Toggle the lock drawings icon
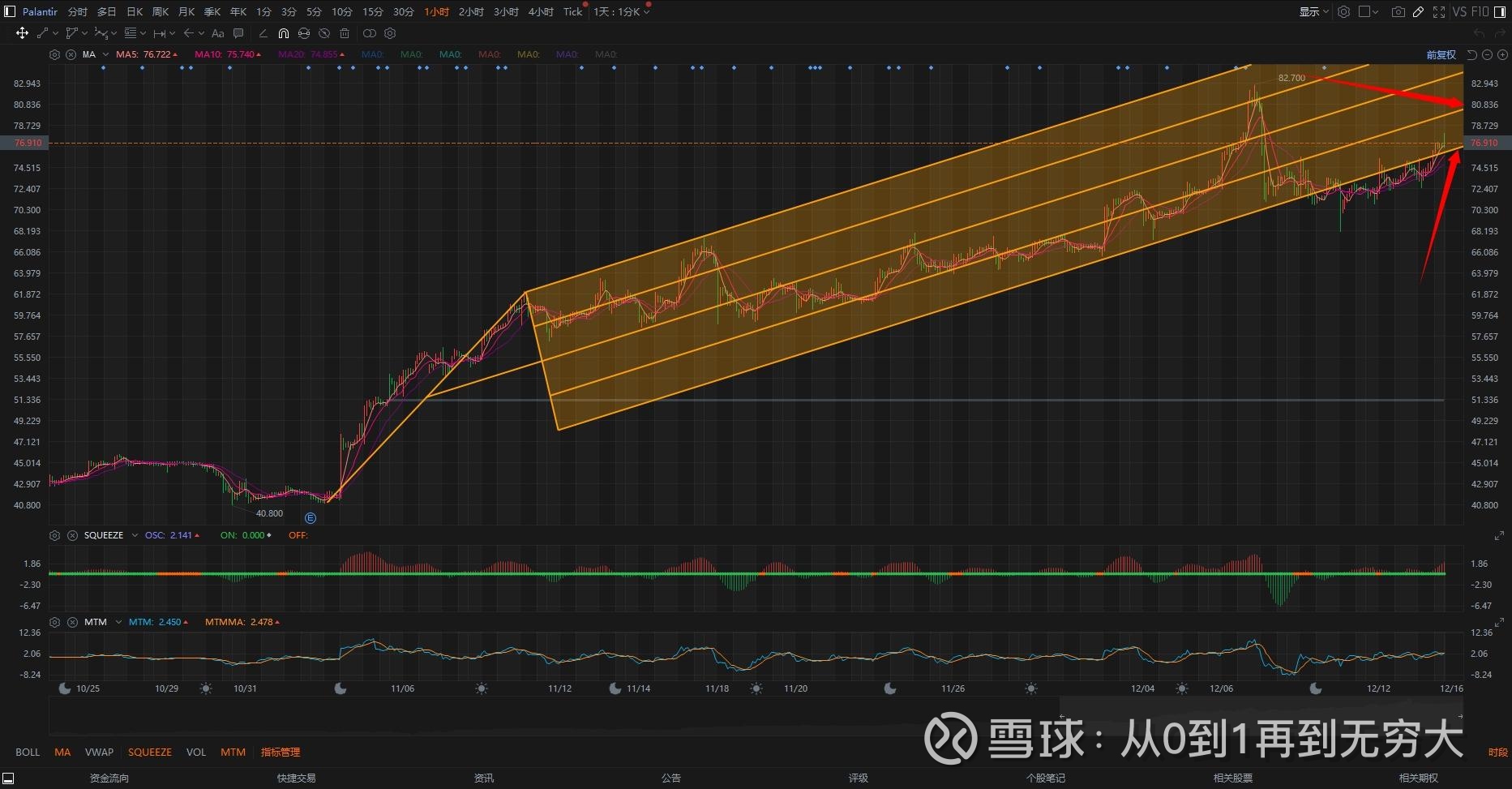 coord(304,33)
